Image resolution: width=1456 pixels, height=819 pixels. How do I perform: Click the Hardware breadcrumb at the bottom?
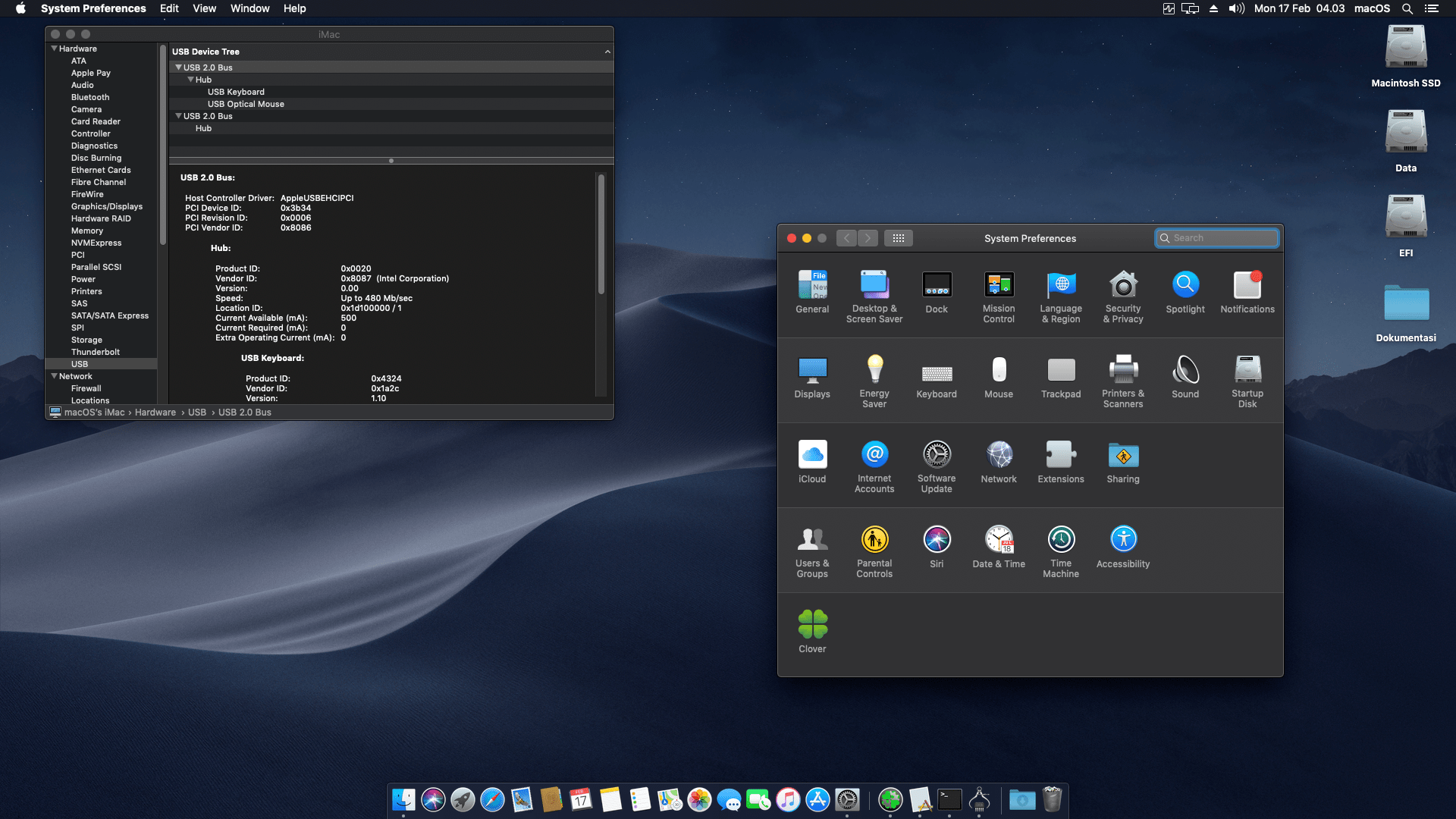pos(155,412)
